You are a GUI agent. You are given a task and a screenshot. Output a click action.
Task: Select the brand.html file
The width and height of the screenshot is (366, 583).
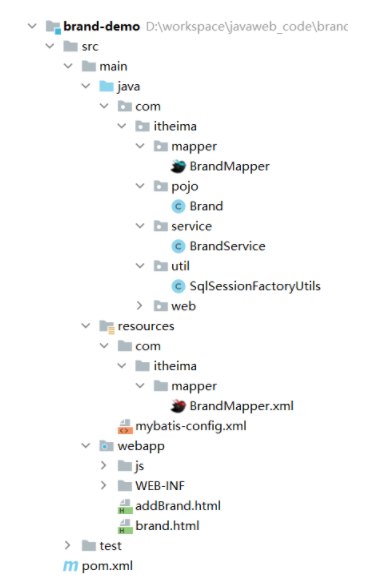coord(167,526)
